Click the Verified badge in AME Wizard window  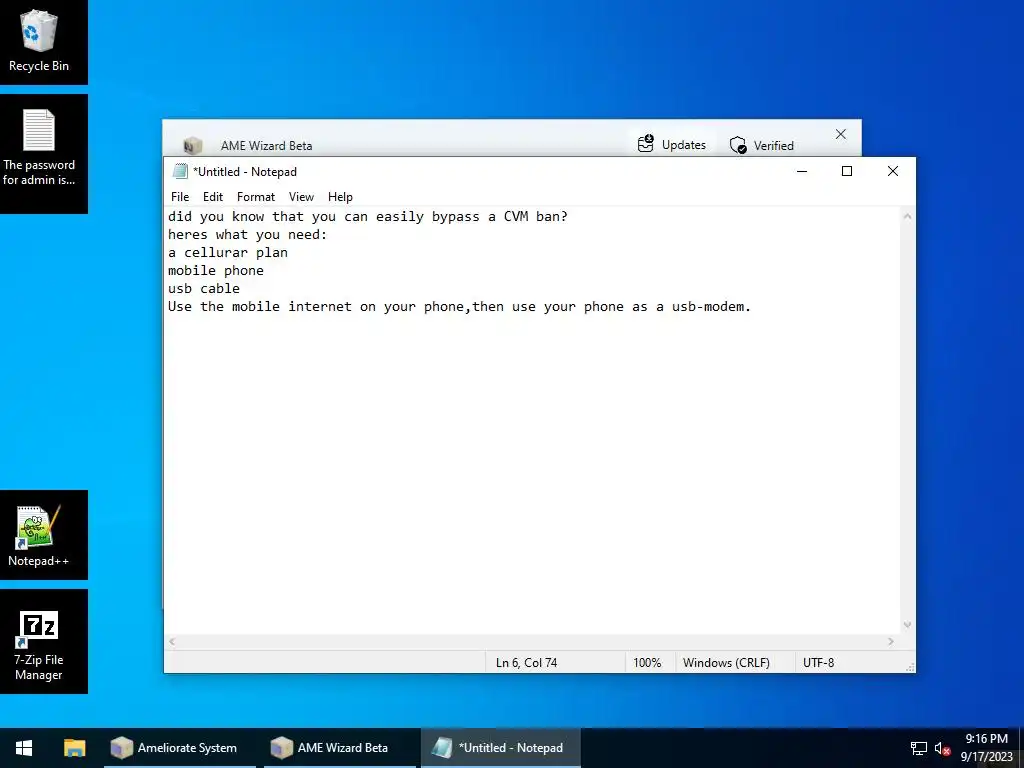[762, 145]
